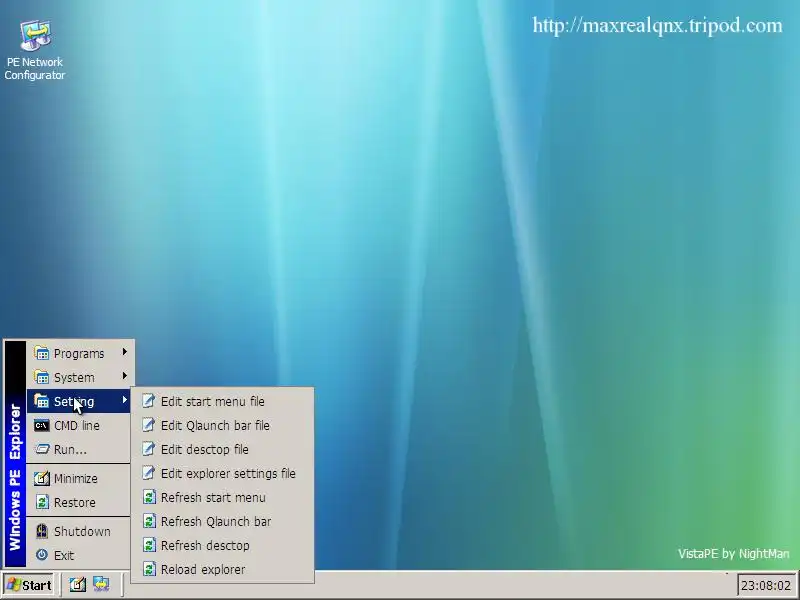Open the Run... dialog entry

click(x=80, y=449)
